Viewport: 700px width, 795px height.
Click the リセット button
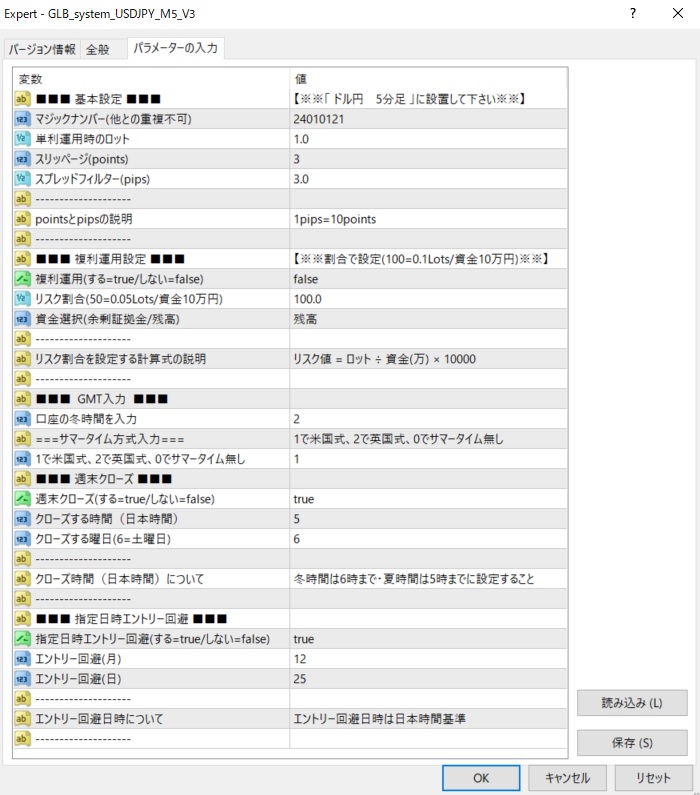click(654, 778)
